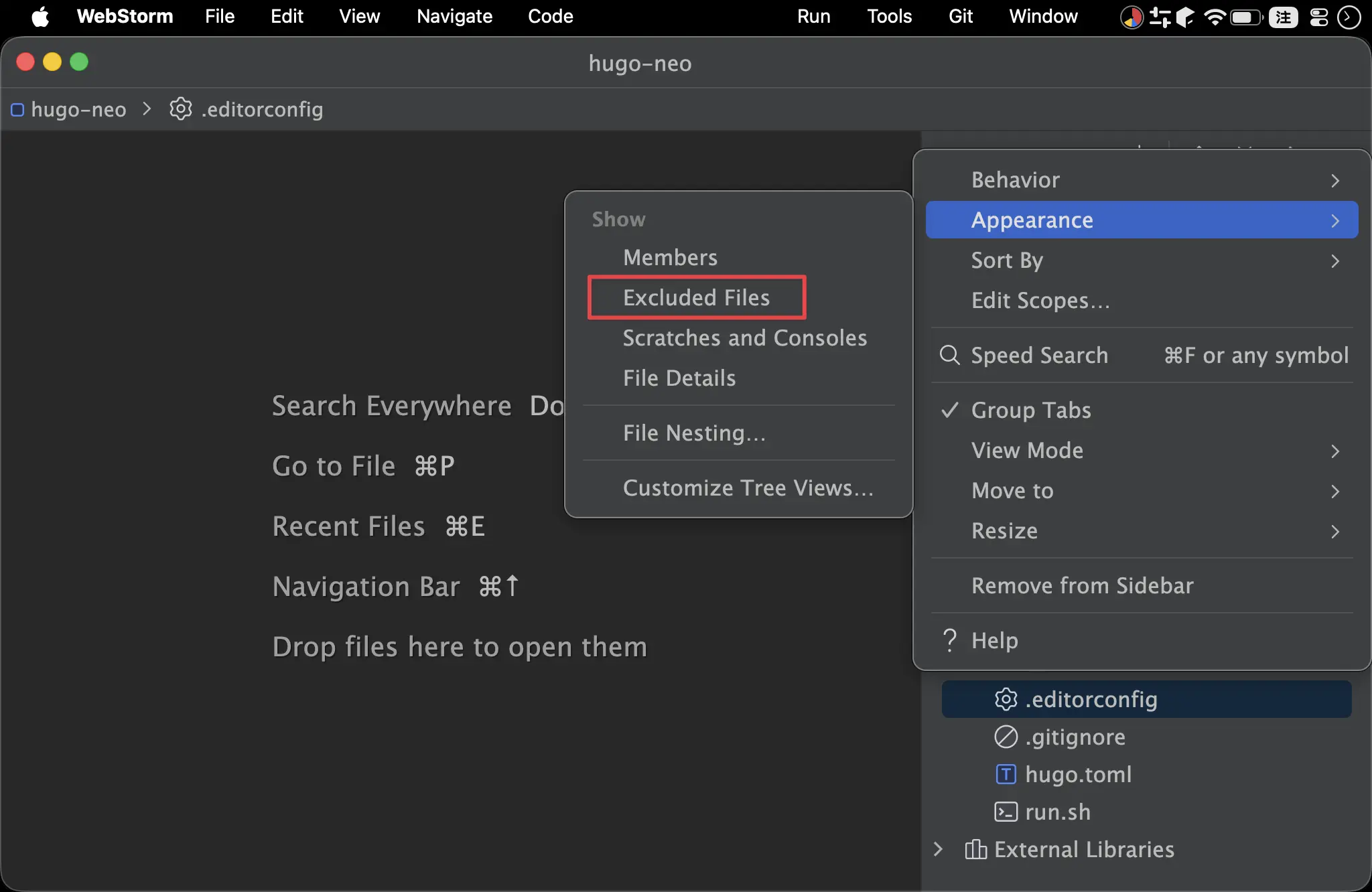The image size is (1372, 892).
Task: Open the Run menu
Action: pos(813,16)
